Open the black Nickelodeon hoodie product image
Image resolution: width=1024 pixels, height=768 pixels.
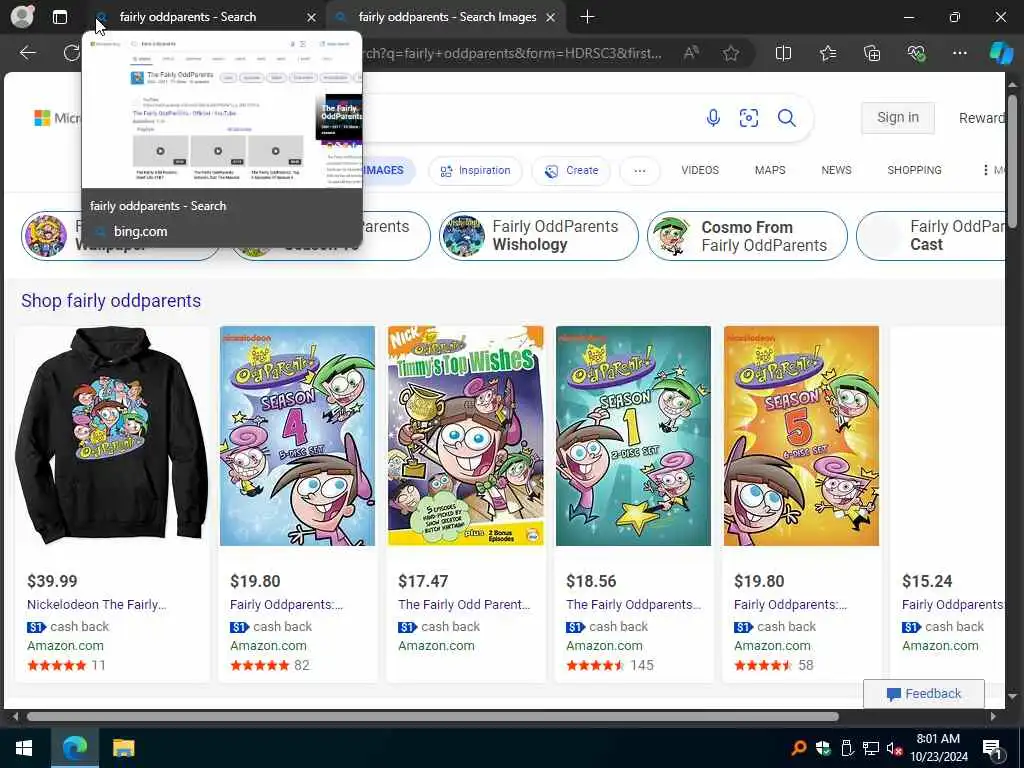[112, 436]
